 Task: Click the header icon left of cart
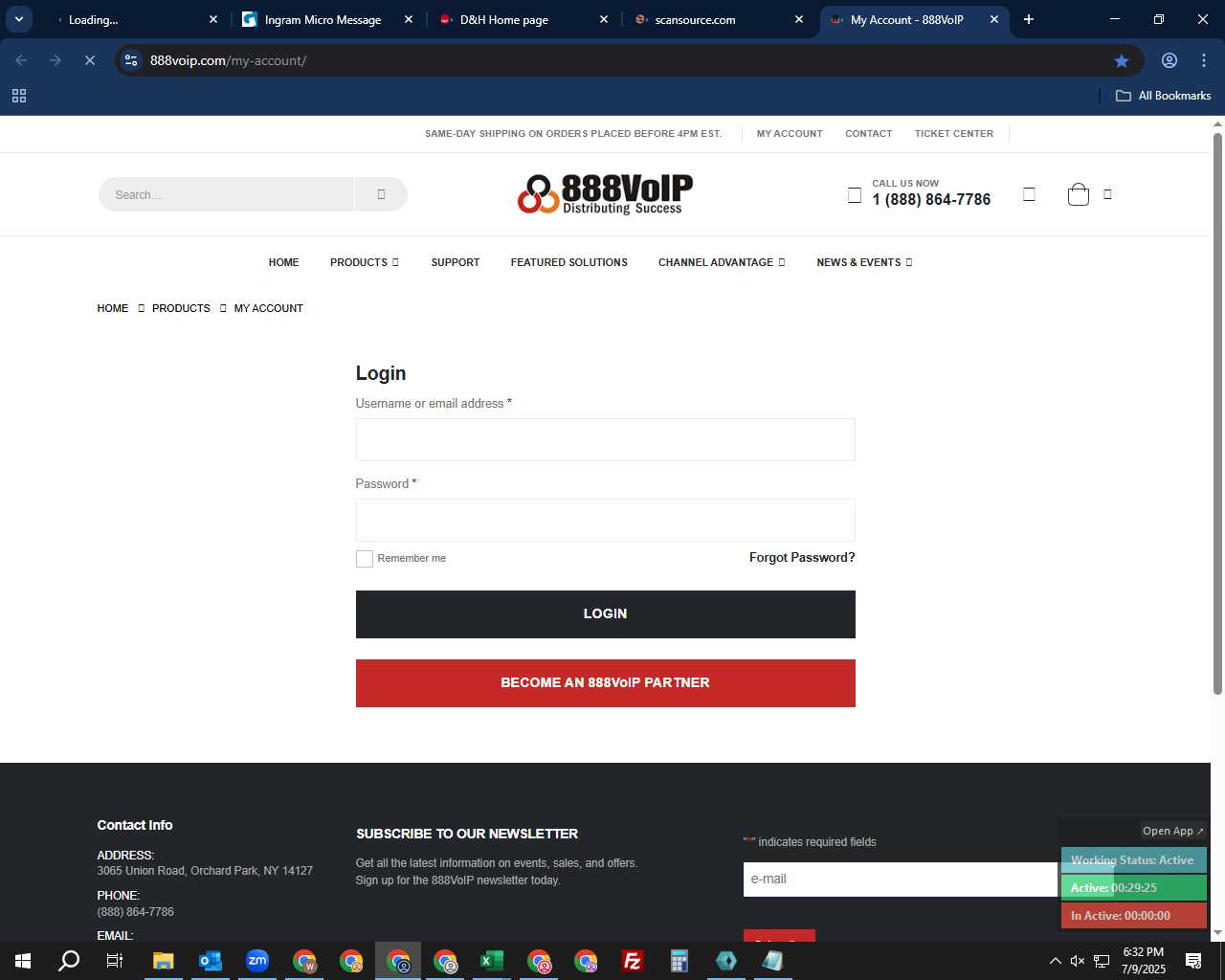1030,194
